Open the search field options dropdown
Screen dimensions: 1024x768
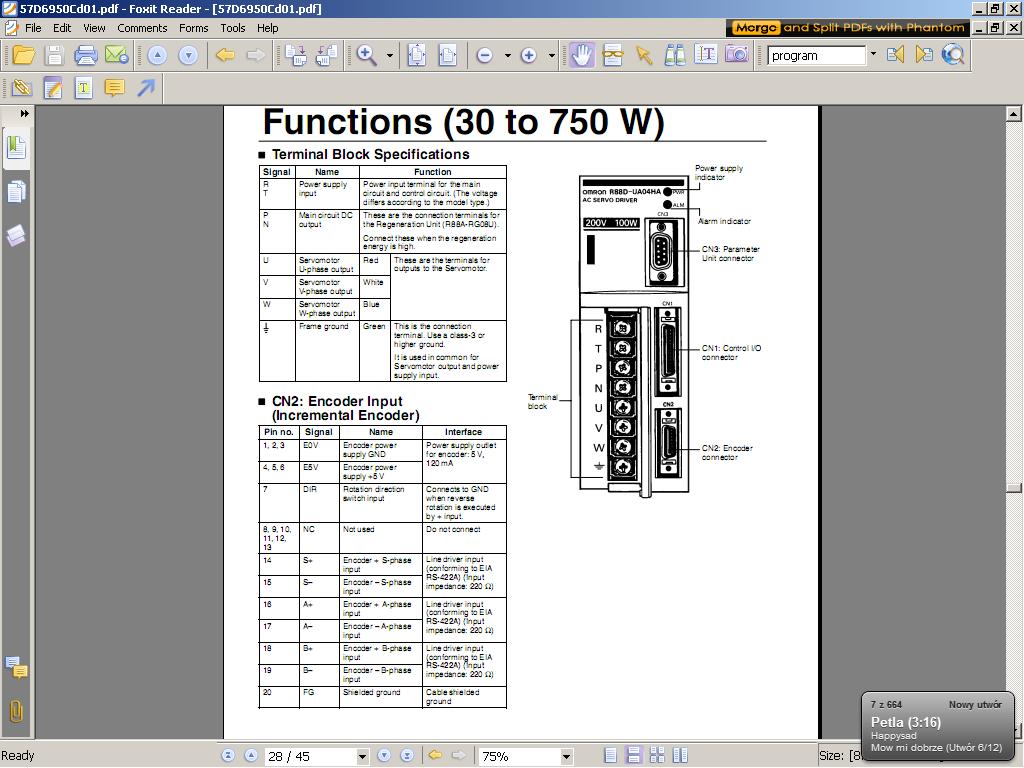(x=873, y=55)
